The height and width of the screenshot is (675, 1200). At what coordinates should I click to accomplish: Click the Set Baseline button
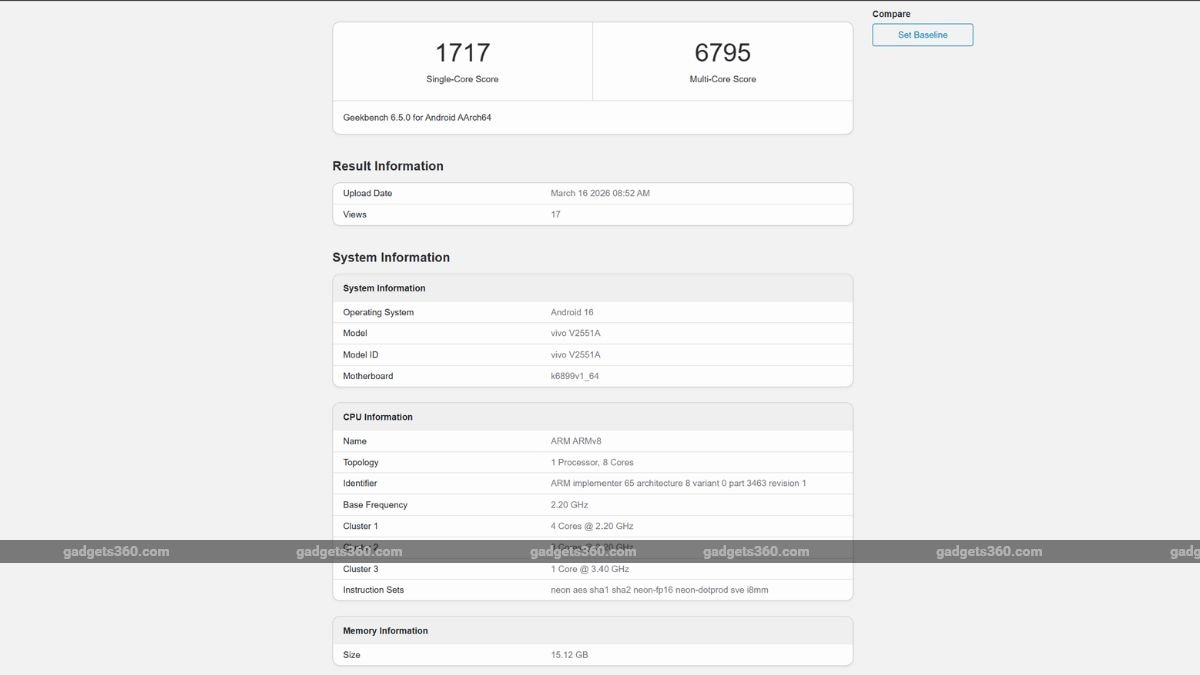pyautogui.click(x=921, y=34)
